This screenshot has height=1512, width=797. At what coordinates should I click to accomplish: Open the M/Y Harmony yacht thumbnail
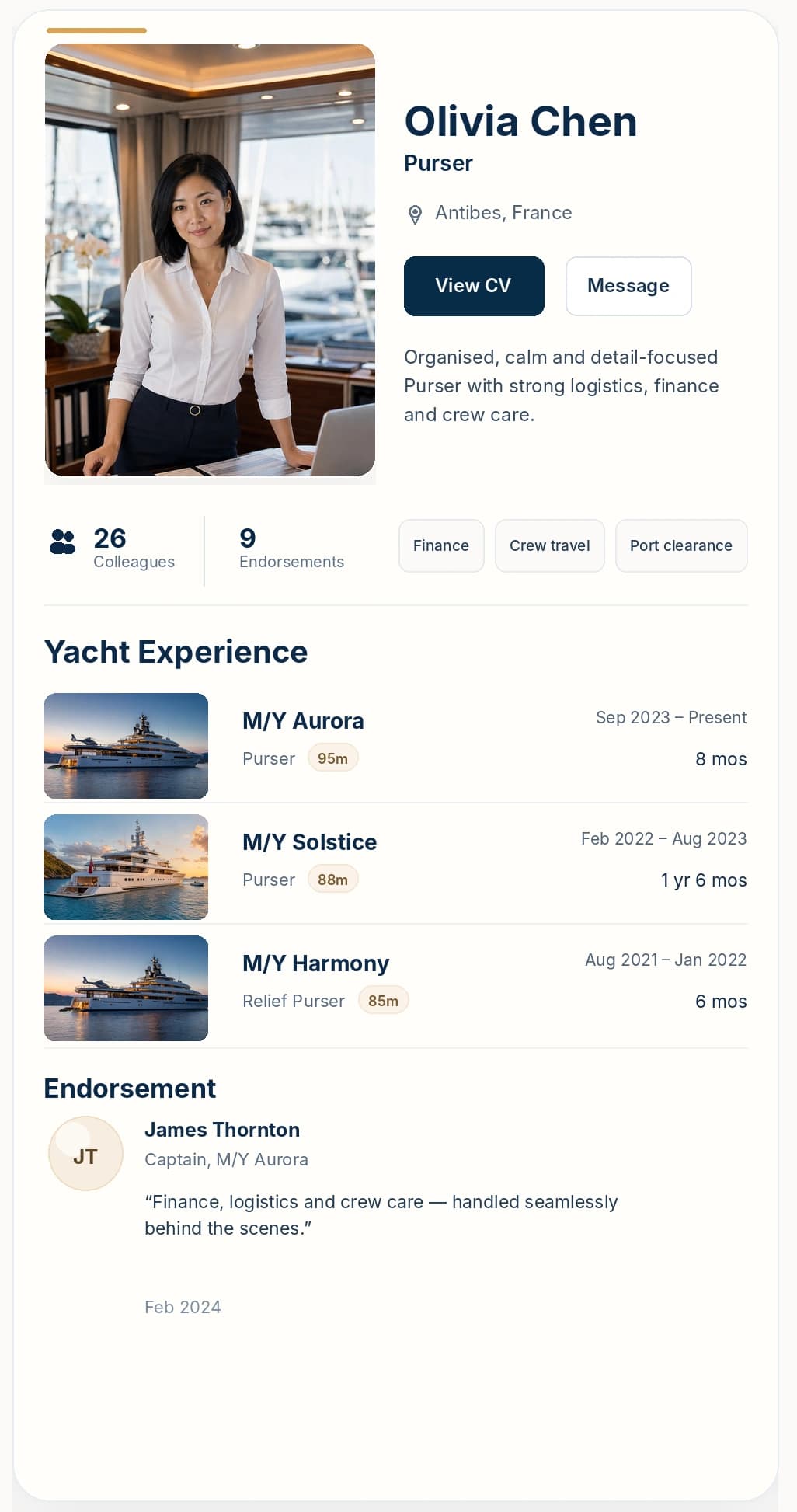(x=126, y=988)
